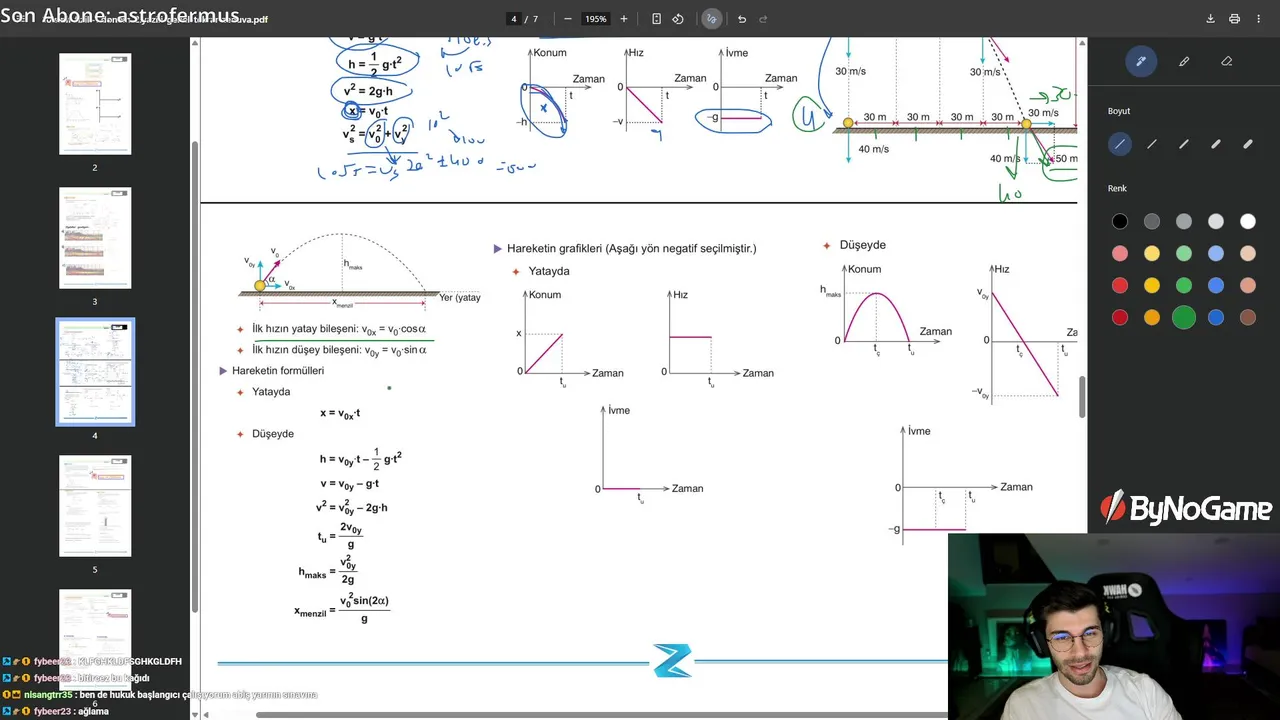
Task: Print the PDF document
Action: click(x=1234, y=19)
